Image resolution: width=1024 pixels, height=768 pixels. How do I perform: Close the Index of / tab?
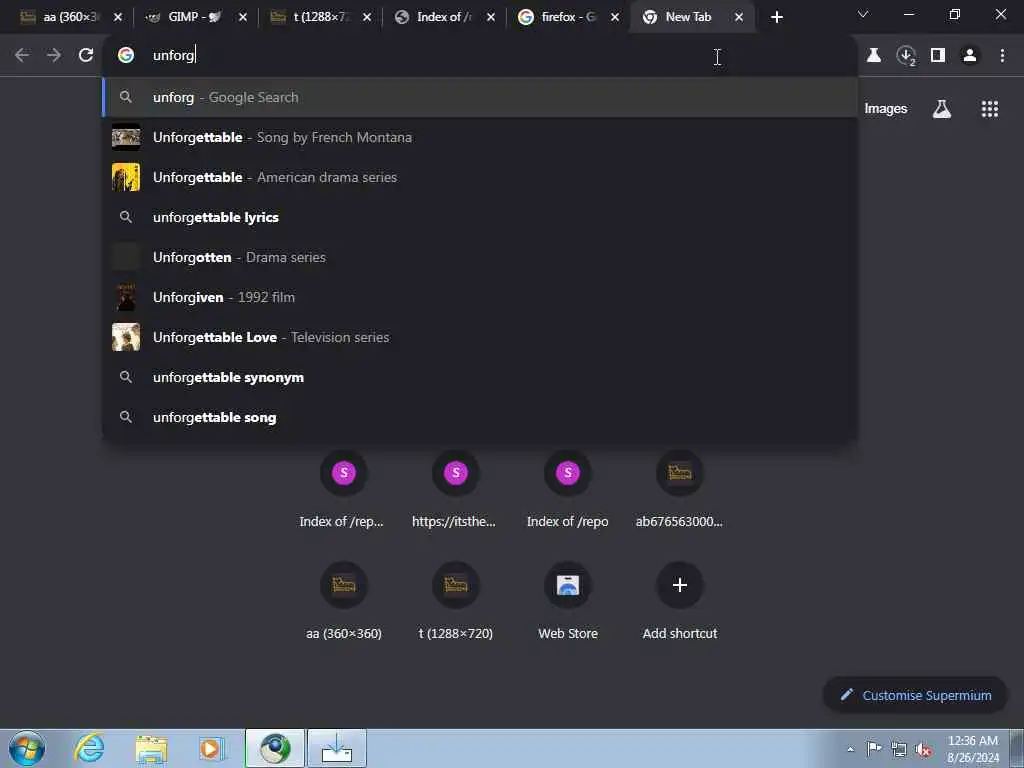[490, 17]
